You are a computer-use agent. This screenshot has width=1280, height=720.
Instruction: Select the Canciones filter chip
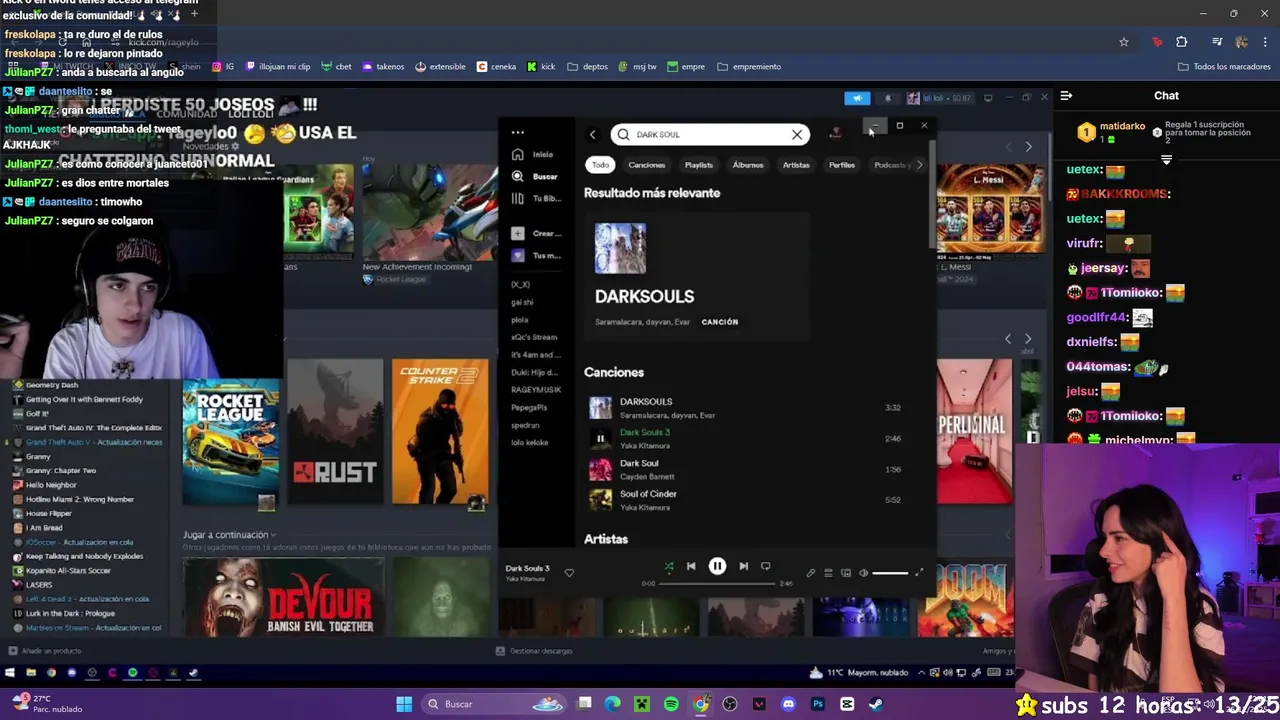(647, 165)
